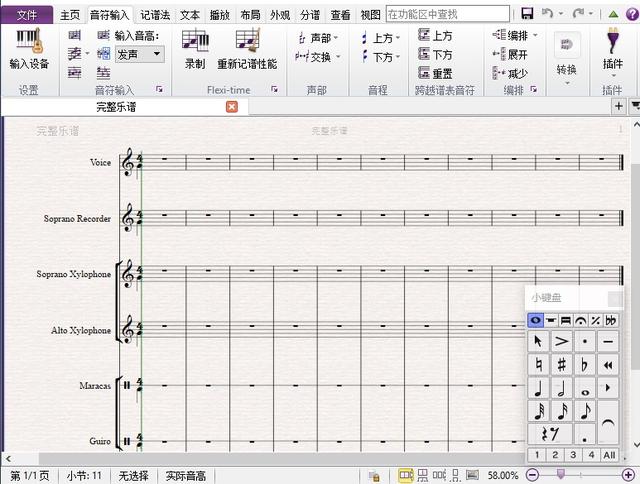Image resolution: width=640 pixels, height=484 pixels.
Task: Expand the Swap (交换) dropdown arrow
Action: click(337, 57)
